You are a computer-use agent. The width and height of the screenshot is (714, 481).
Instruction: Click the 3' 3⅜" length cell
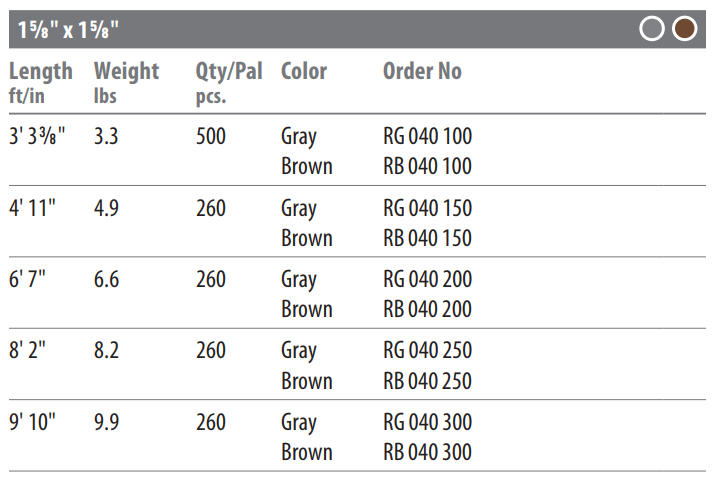coord(37,136)
